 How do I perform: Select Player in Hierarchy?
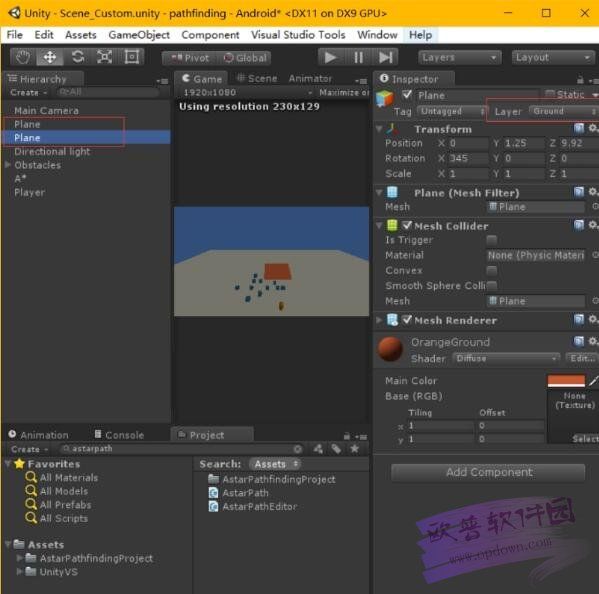(x=29, y=192)
